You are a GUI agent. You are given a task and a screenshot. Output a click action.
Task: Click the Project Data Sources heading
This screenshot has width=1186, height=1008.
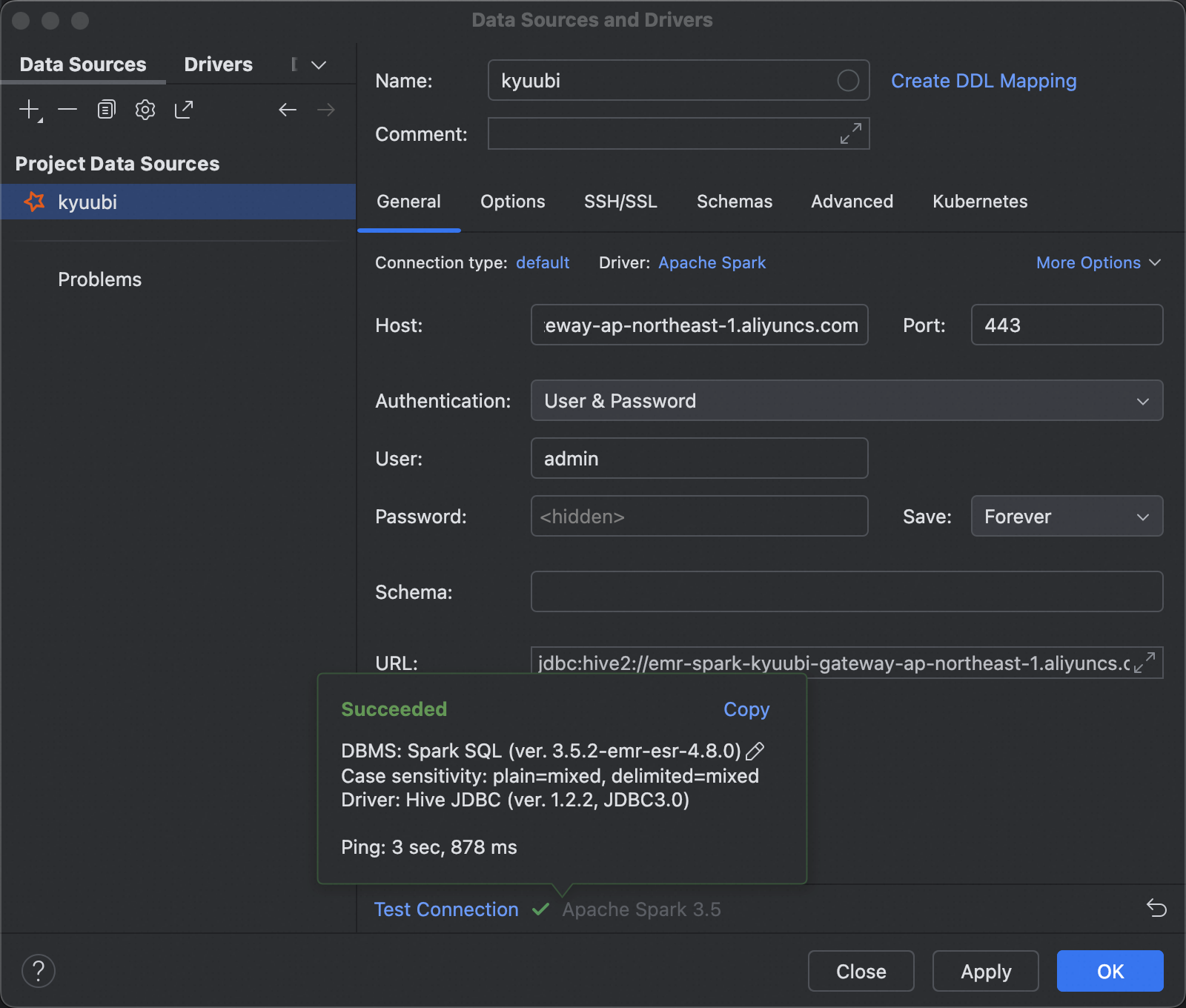coord(117,164)
